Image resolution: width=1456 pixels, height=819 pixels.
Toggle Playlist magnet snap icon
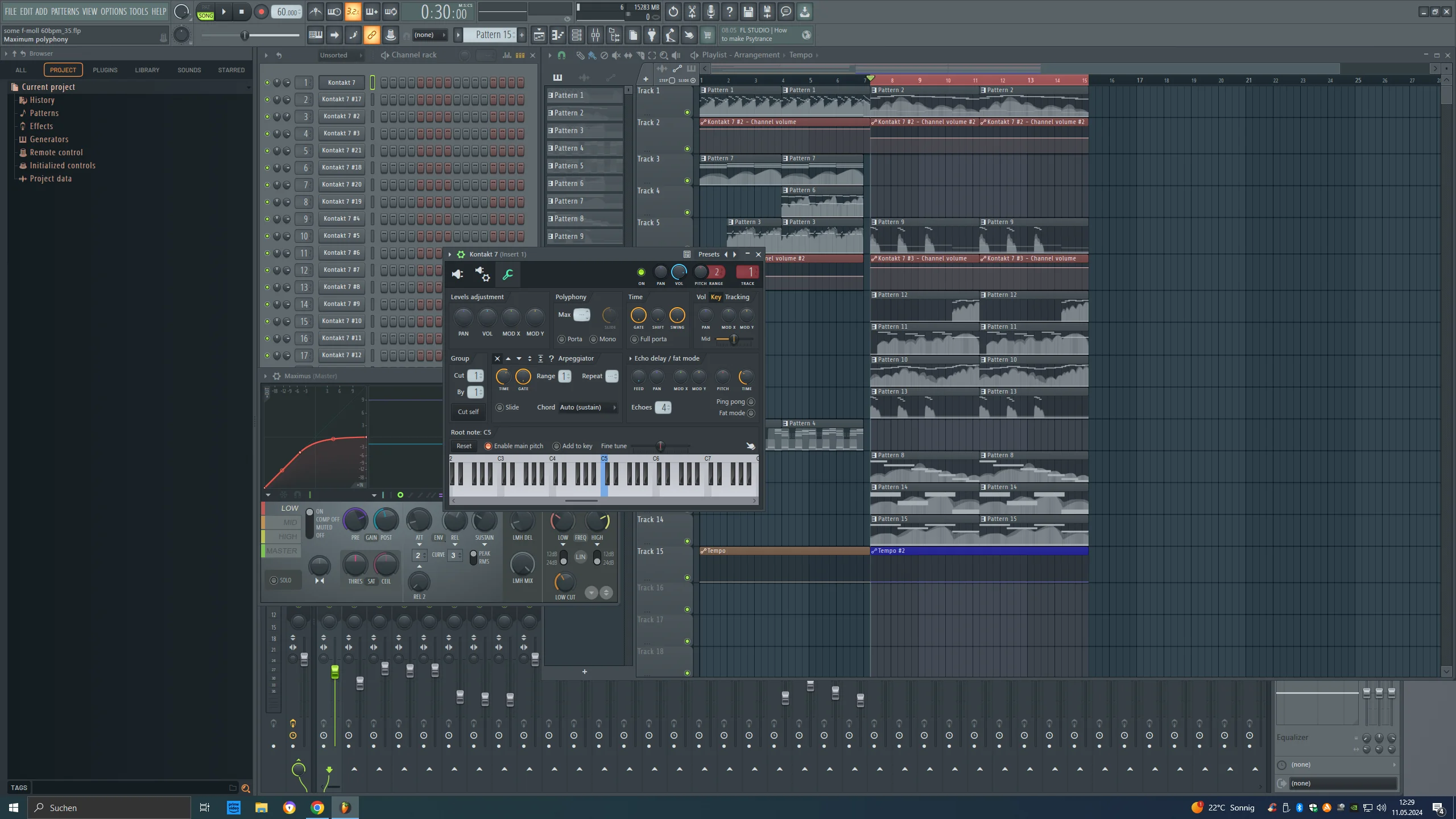click(561, 55)
